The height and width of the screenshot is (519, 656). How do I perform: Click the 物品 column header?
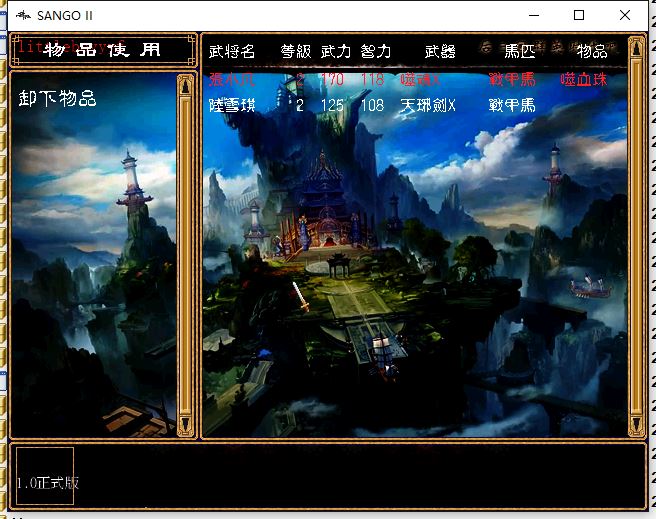(x=592, y=51)
